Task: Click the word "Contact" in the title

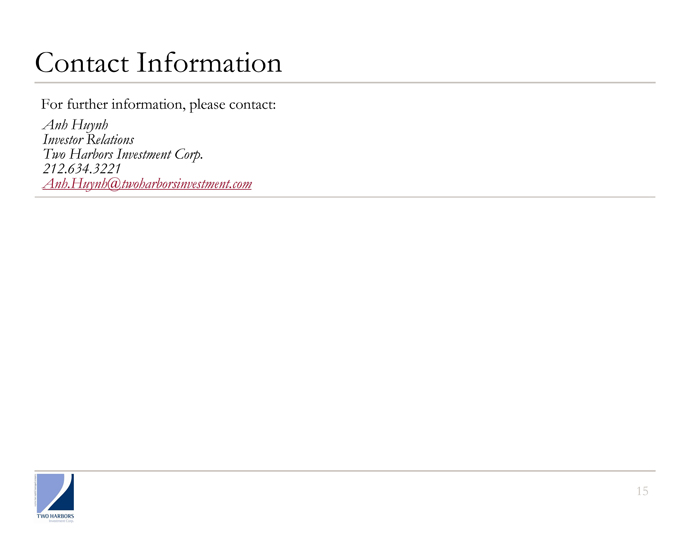Action: coord(82,62)
